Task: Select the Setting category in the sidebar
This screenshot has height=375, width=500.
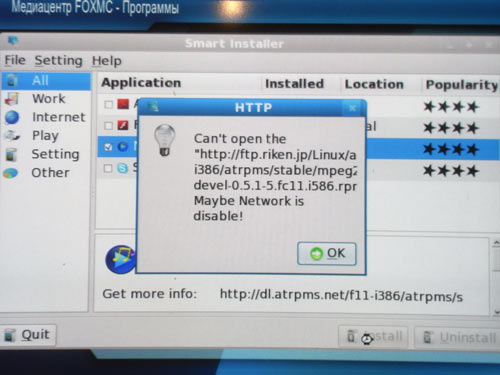Action: (x=46, y=154)
